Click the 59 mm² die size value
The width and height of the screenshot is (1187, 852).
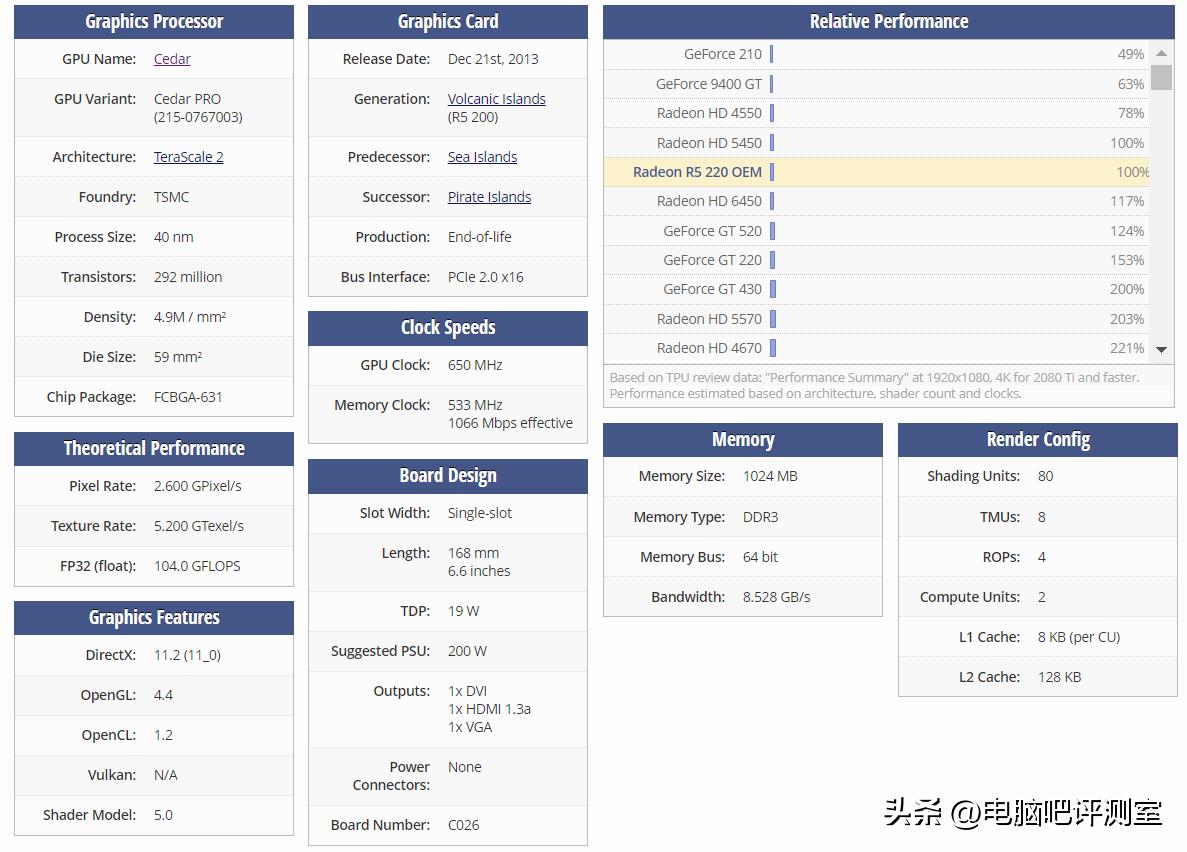178,357
